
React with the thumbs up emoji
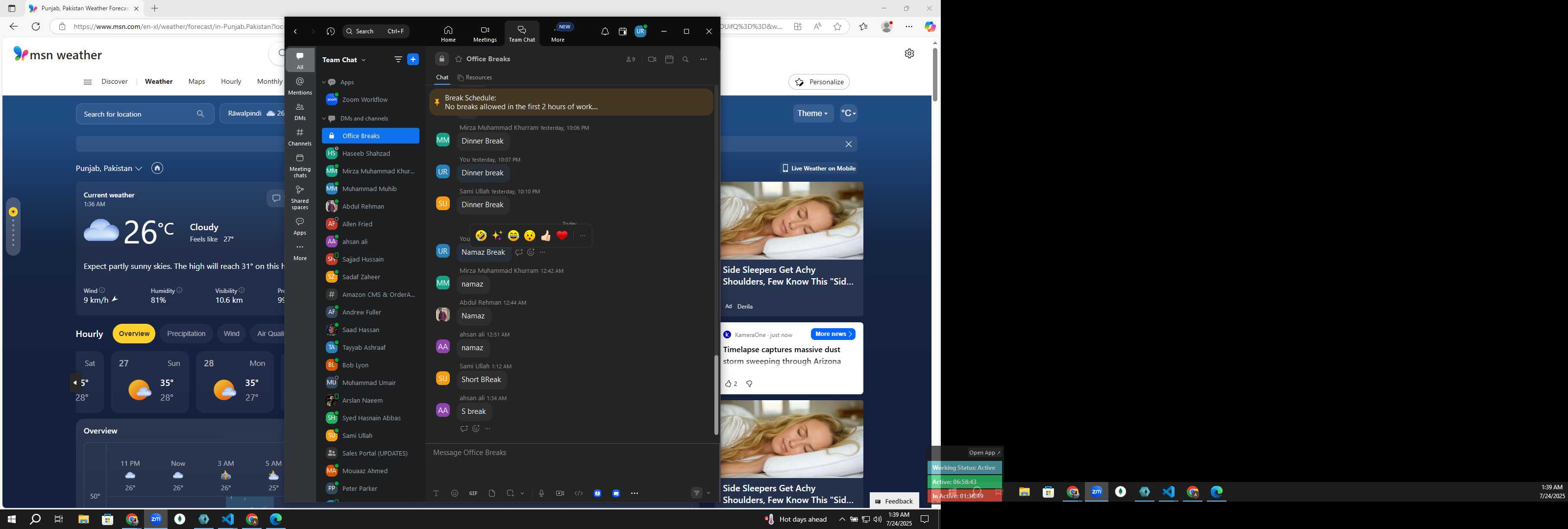click(x=546, y=236)
